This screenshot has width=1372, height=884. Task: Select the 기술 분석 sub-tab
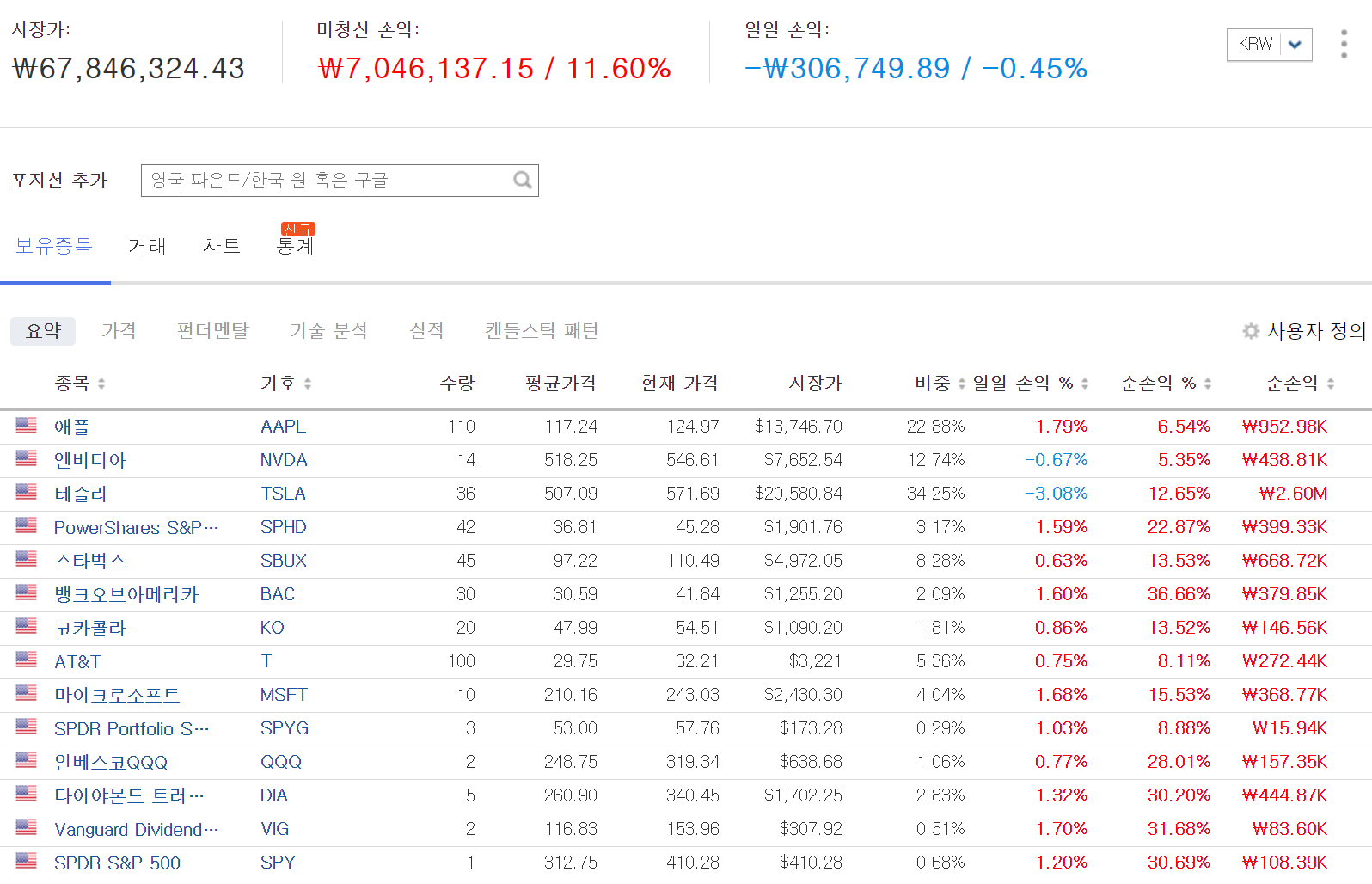coord(328,331)
